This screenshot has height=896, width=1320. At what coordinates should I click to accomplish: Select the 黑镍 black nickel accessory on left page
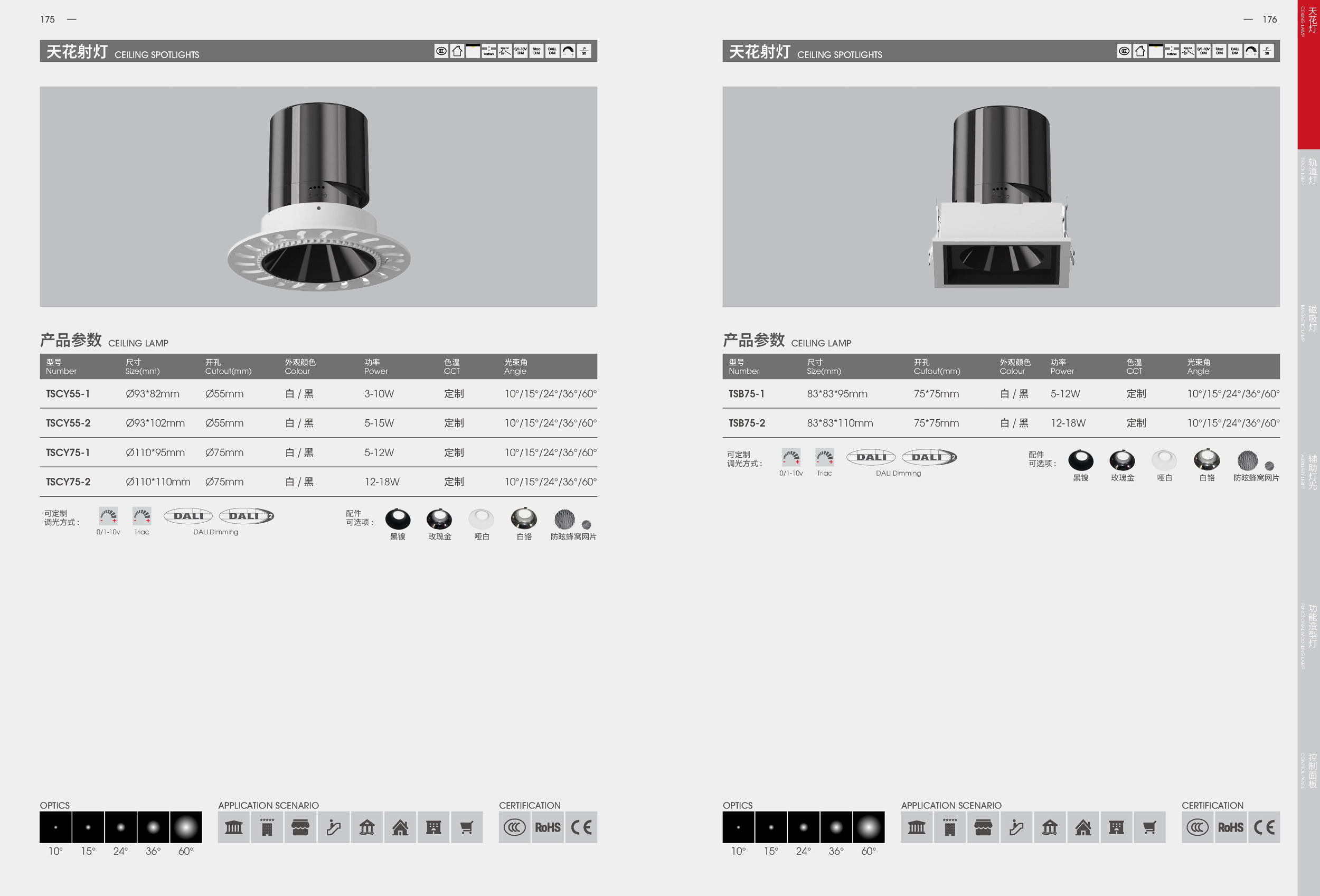coord(398,519)
